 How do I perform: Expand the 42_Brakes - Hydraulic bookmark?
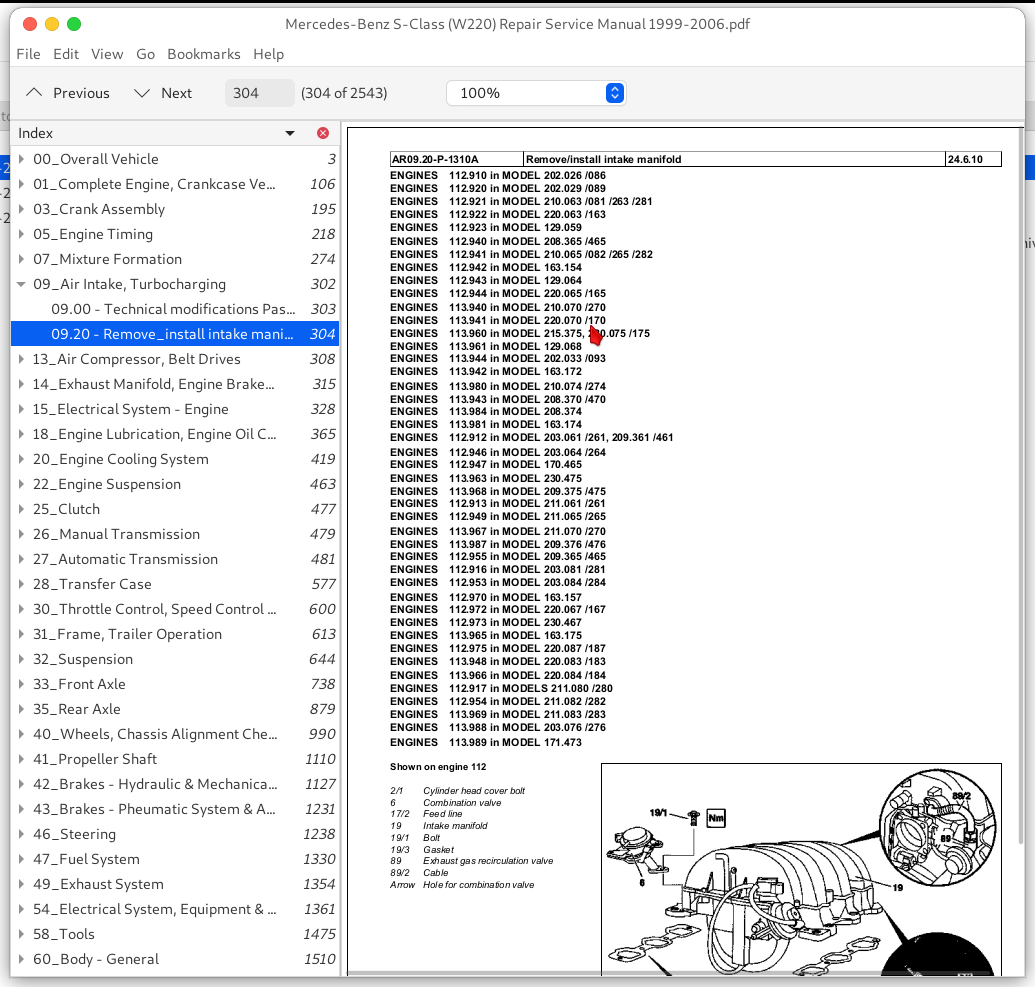click(x=21, y=784)
